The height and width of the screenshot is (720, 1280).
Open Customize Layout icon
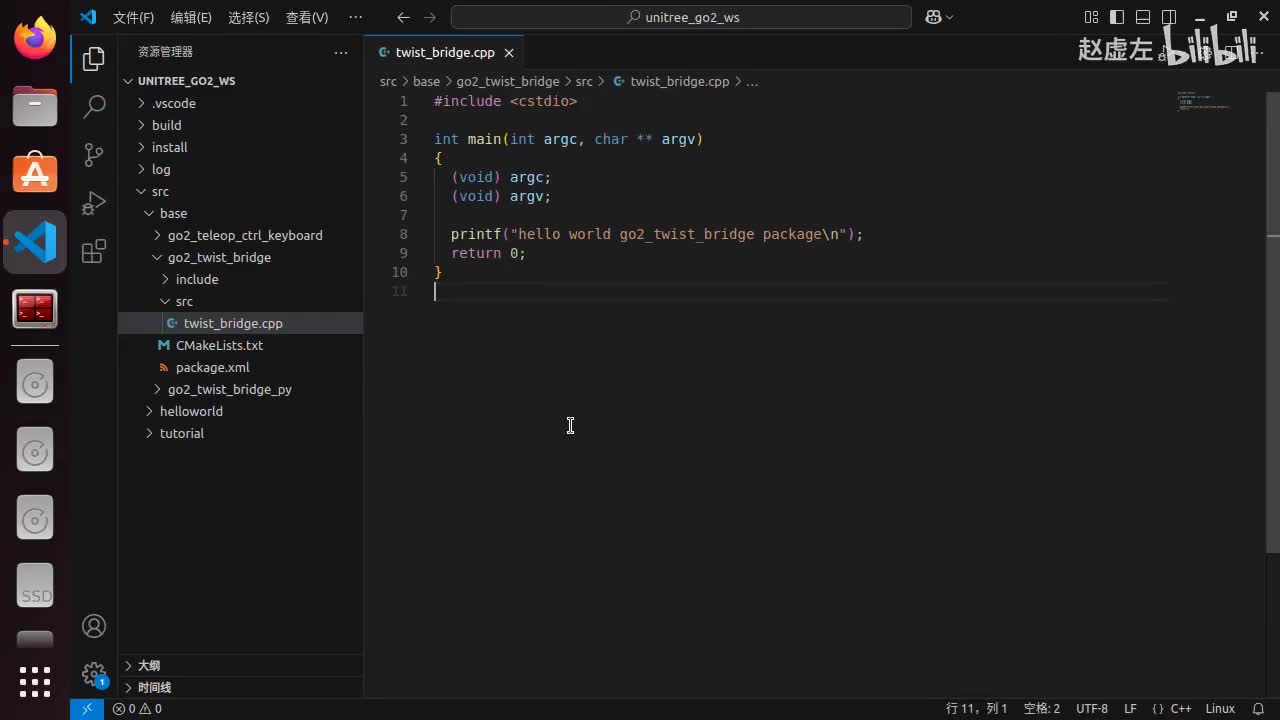[x=1091, y=17]
